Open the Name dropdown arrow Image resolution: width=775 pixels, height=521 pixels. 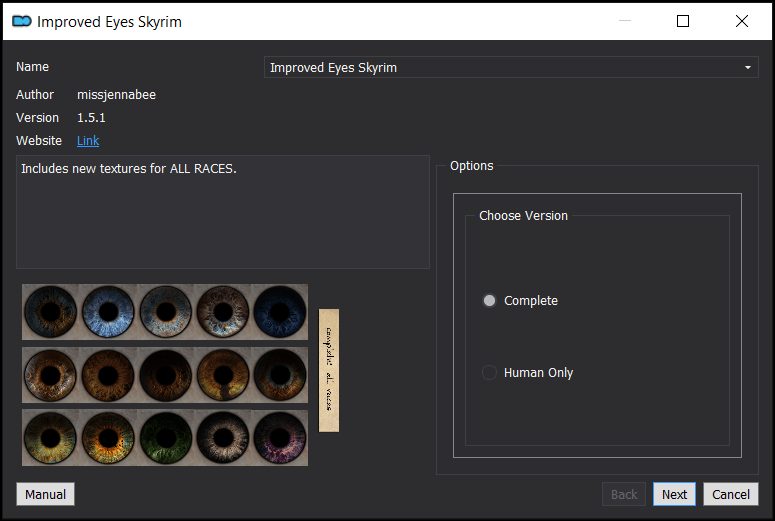click(x=748, y=67)
